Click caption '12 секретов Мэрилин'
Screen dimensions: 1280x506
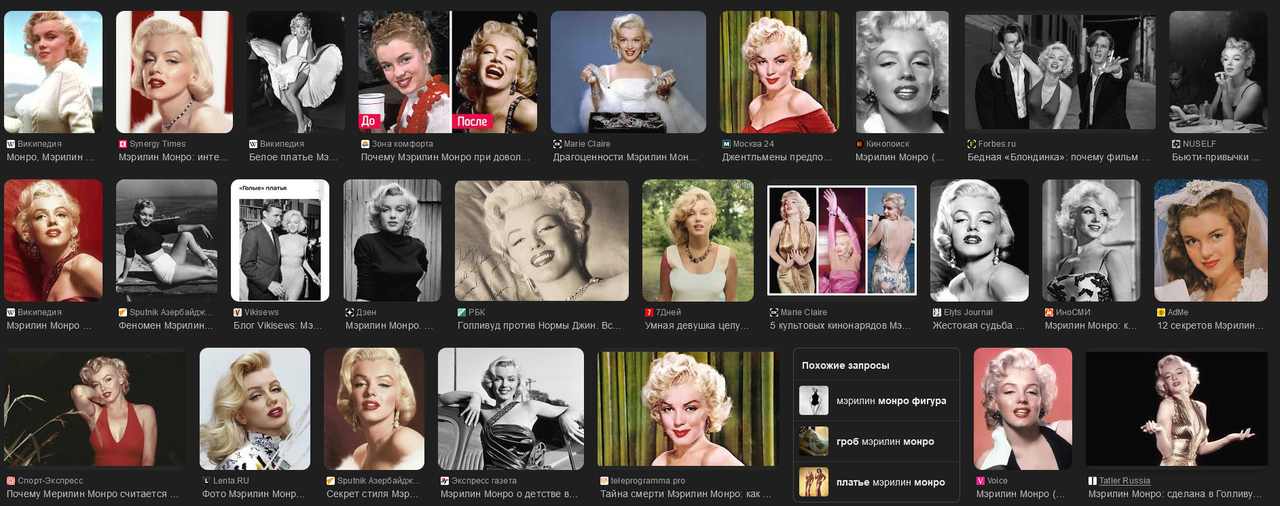tap(1209, 325)
